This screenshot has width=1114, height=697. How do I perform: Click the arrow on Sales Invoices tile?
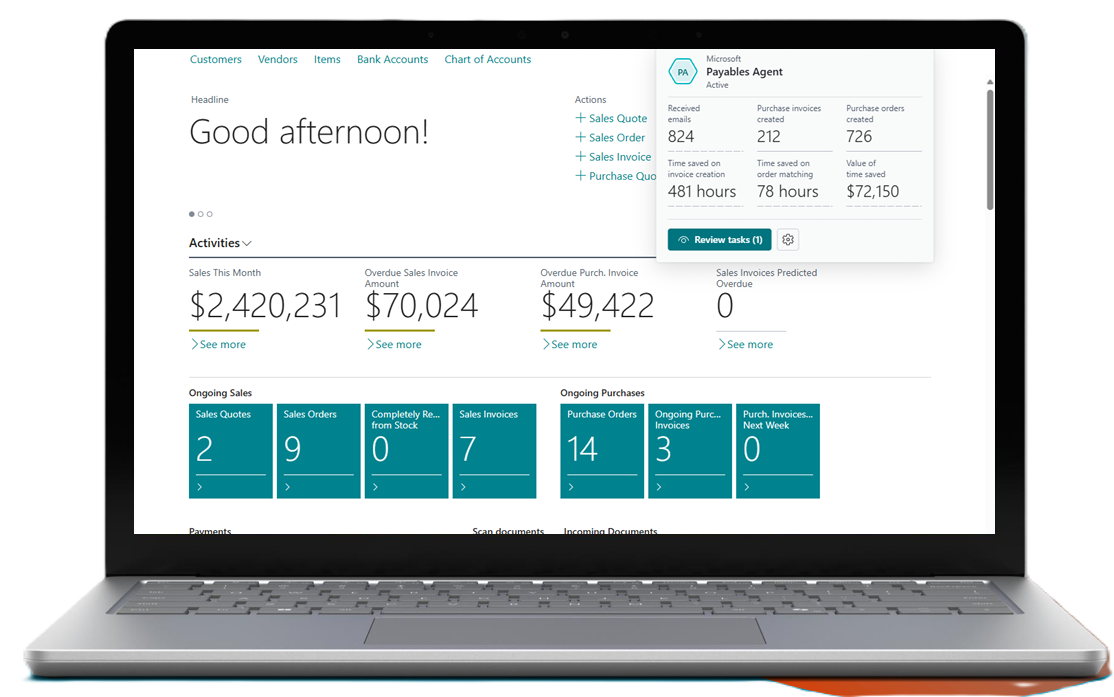pos(463,487)
